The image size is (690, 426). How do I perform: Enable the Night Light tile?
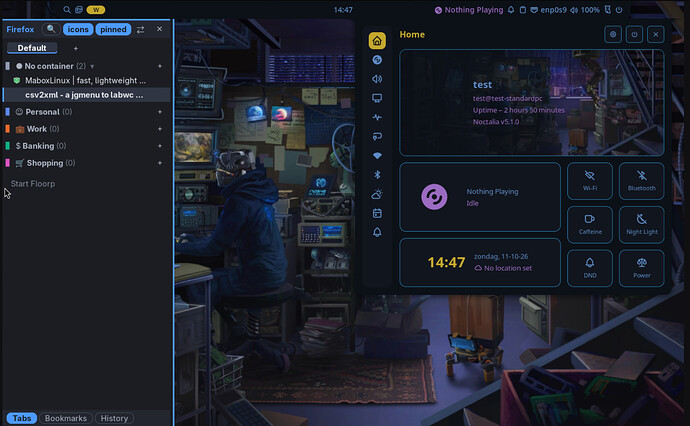[642, 224]
